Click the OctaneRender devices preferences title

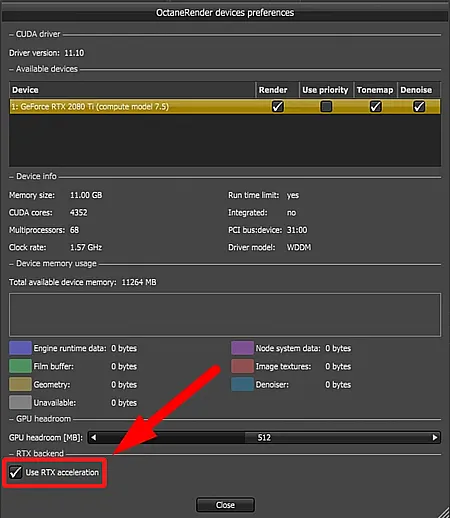click(x=225, y=13)
